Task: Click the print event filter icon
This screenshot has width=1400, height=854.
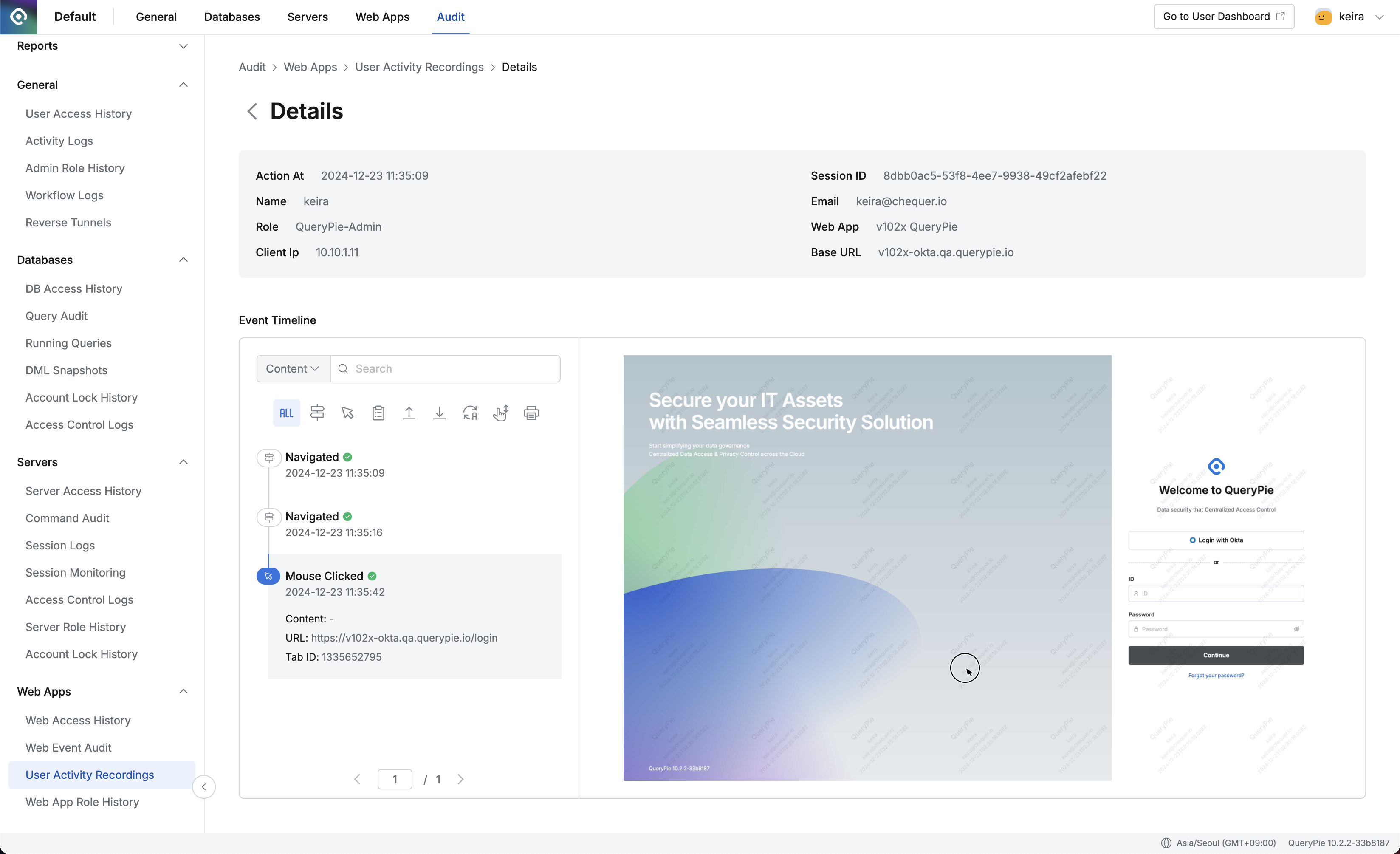Action: click(x=531, y=413)
